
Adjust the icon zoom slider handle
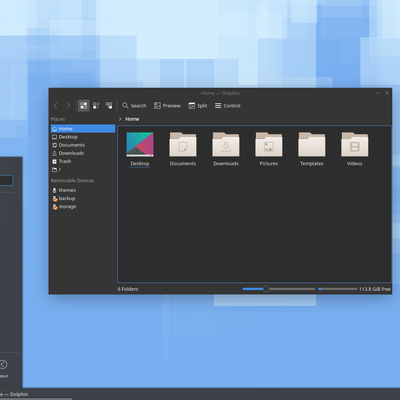tap(266, 289)
